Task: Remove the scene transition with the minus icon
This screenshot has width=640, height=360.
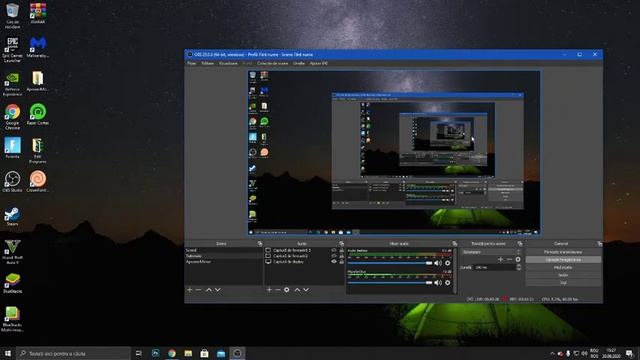Action: click(x=509, y=259)
